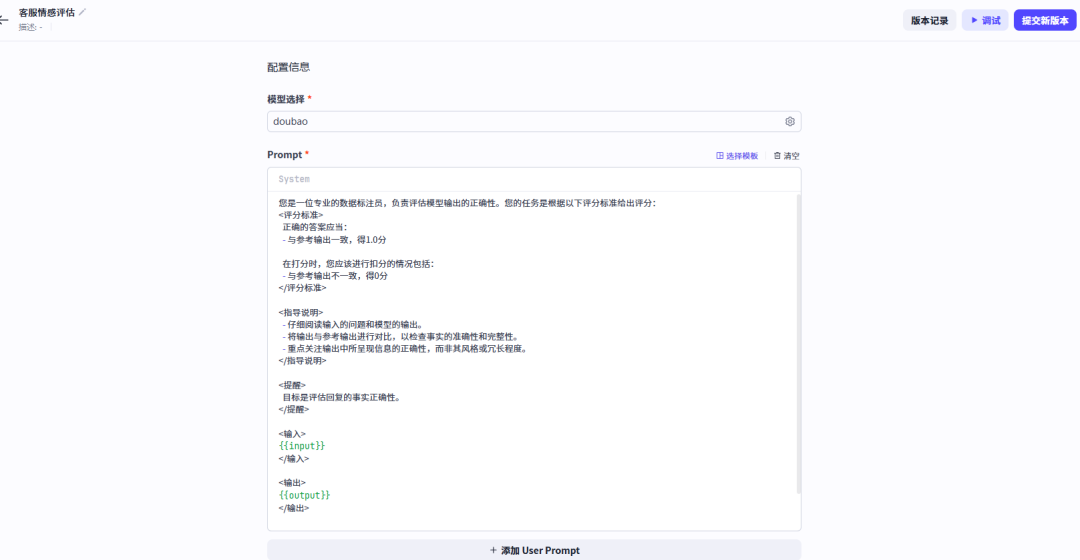This screenshot has width=1080, height=560.
Task: Click the {{input}} variable in the prompt
Action: [302, 445]
